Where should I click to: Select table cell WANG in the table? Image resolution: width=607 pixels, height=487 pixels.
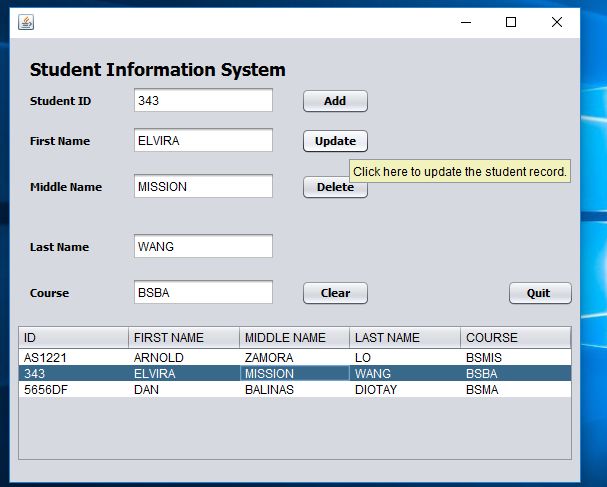click(405, 373)
